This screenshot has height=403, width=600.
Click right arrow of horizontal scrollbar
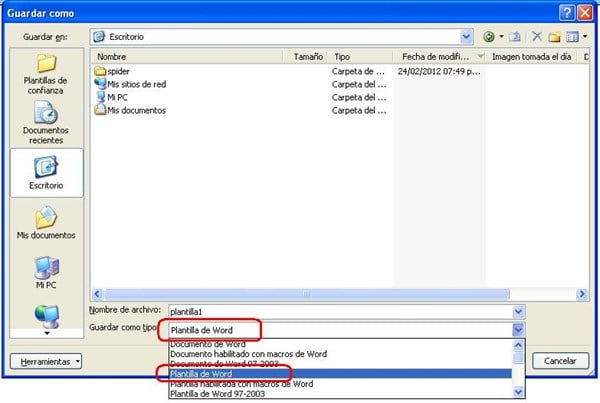coord(582,294)
